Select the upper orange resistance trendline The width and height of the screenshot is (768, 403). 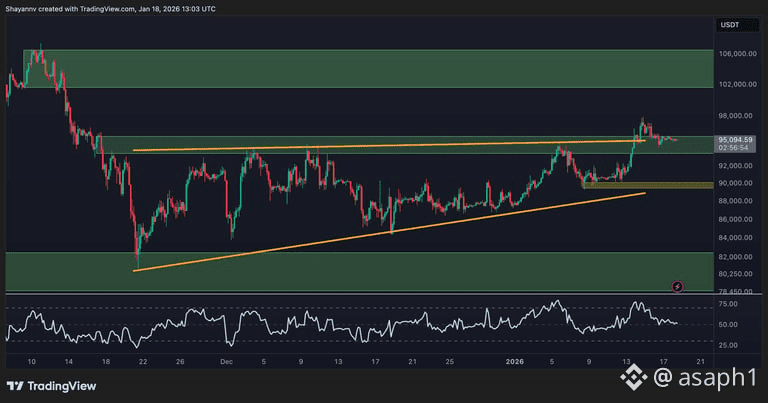(389, 145)
